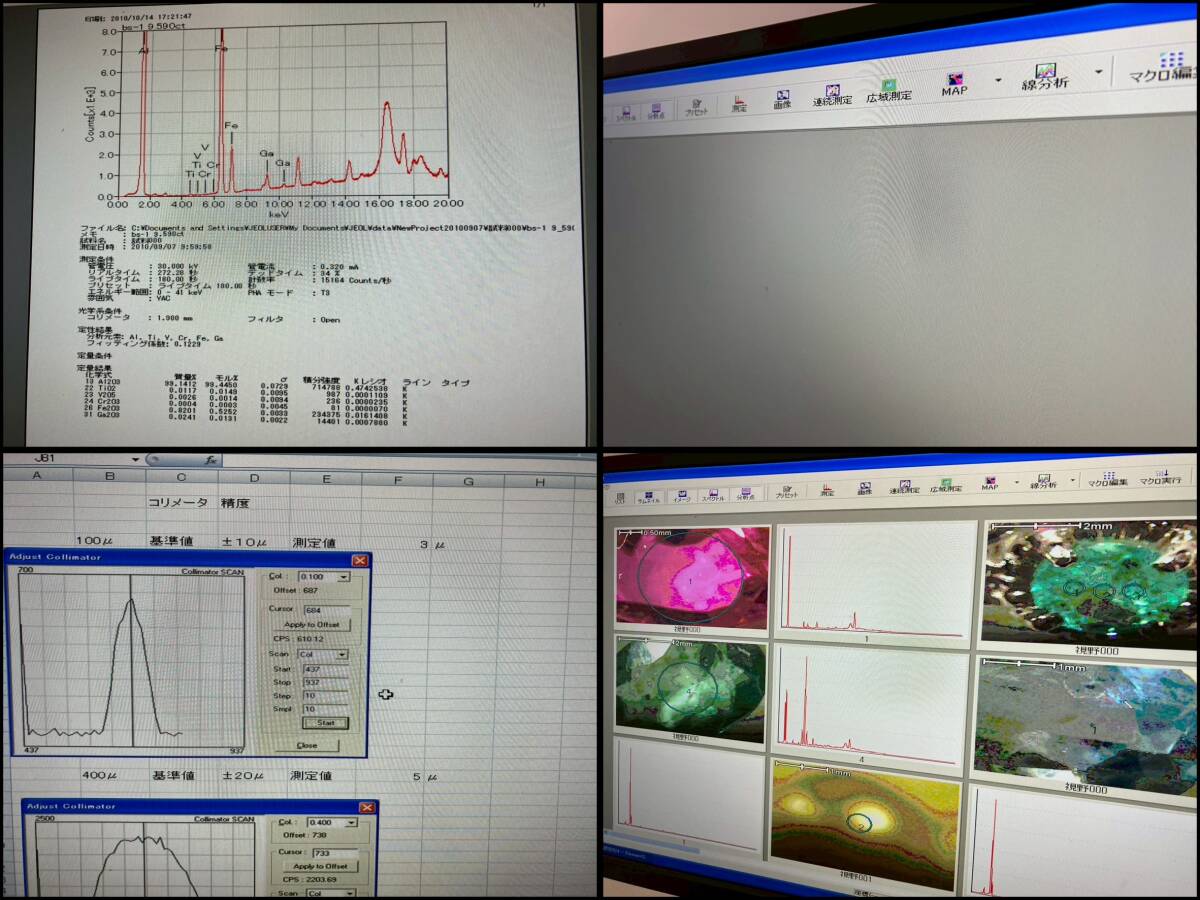This screenshot has height=900, width=1200.
Task: Click the 測定 measure icon in the empty analysis window
Action: (x=738, y=103)
